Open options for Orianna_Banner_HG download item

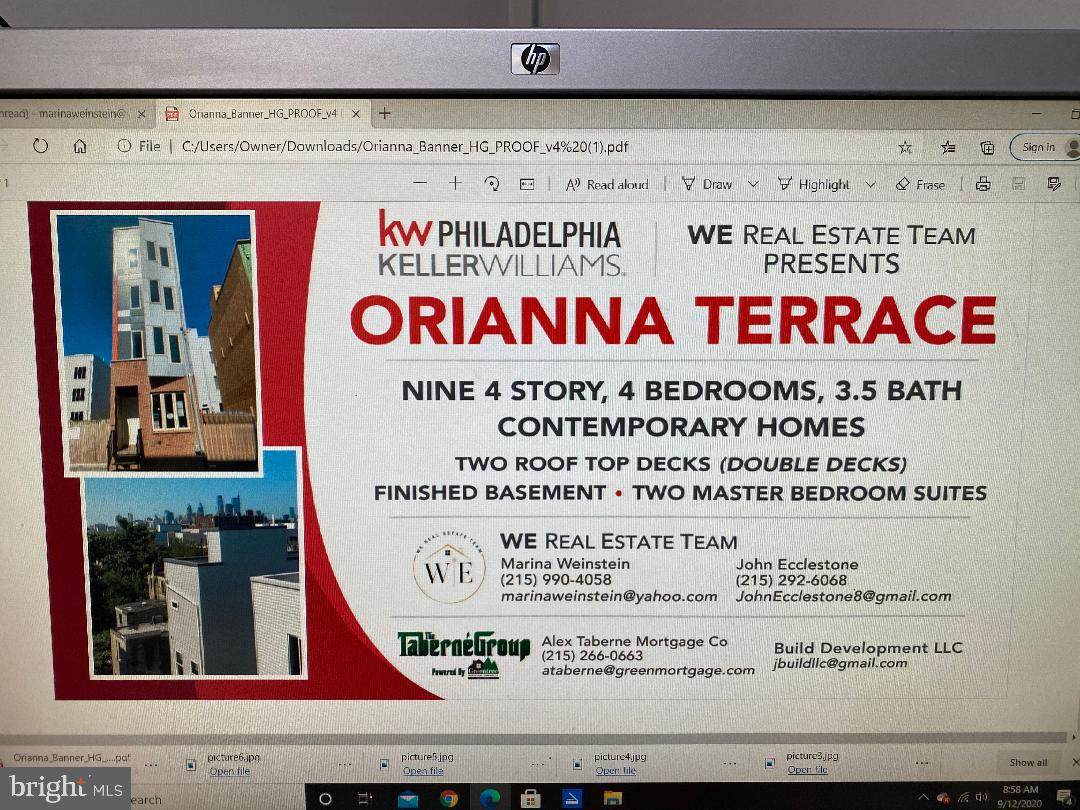[152, 765]
